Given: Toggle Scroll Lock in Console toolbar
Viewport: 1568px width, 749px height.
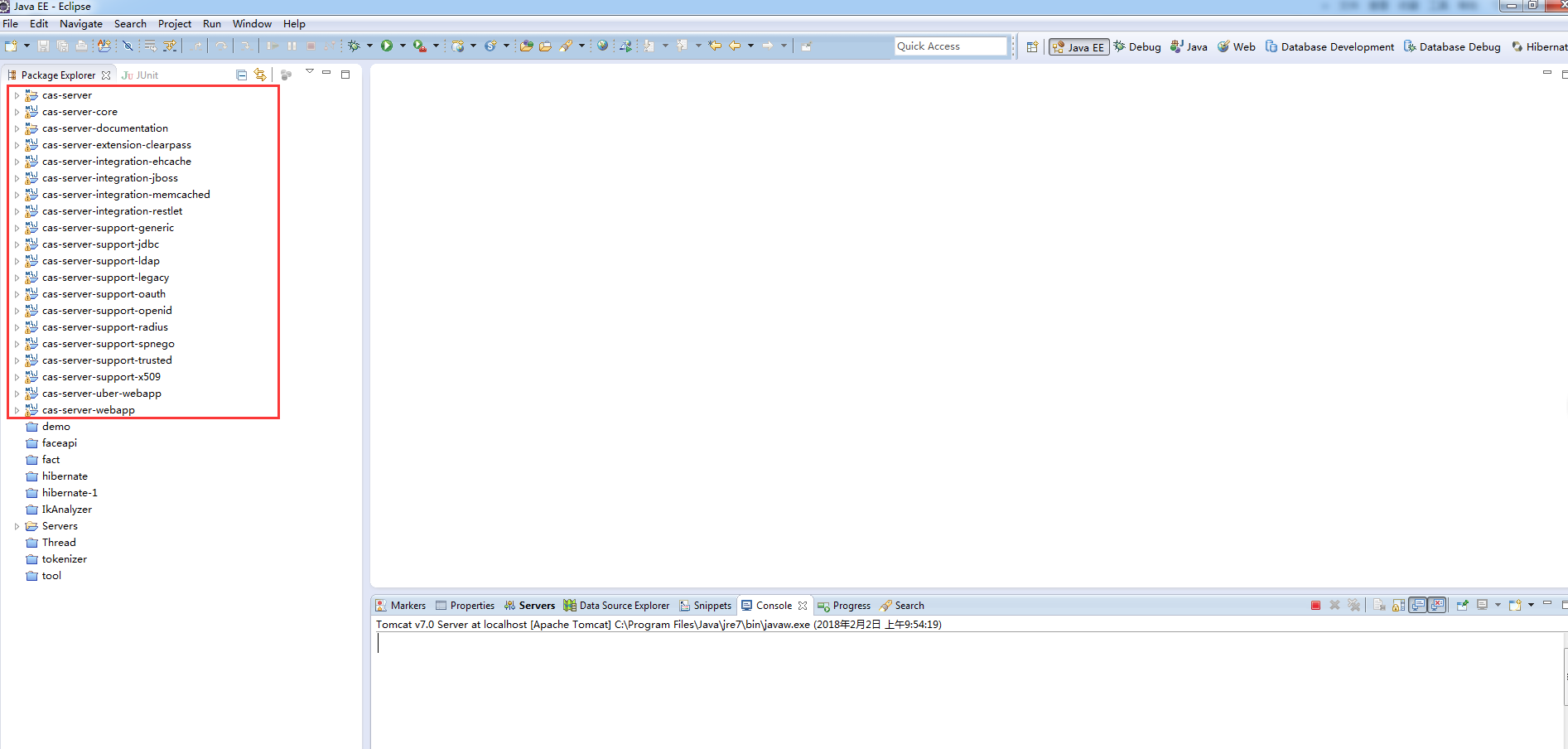Looking at the screenshot, I should (1399, 605).
